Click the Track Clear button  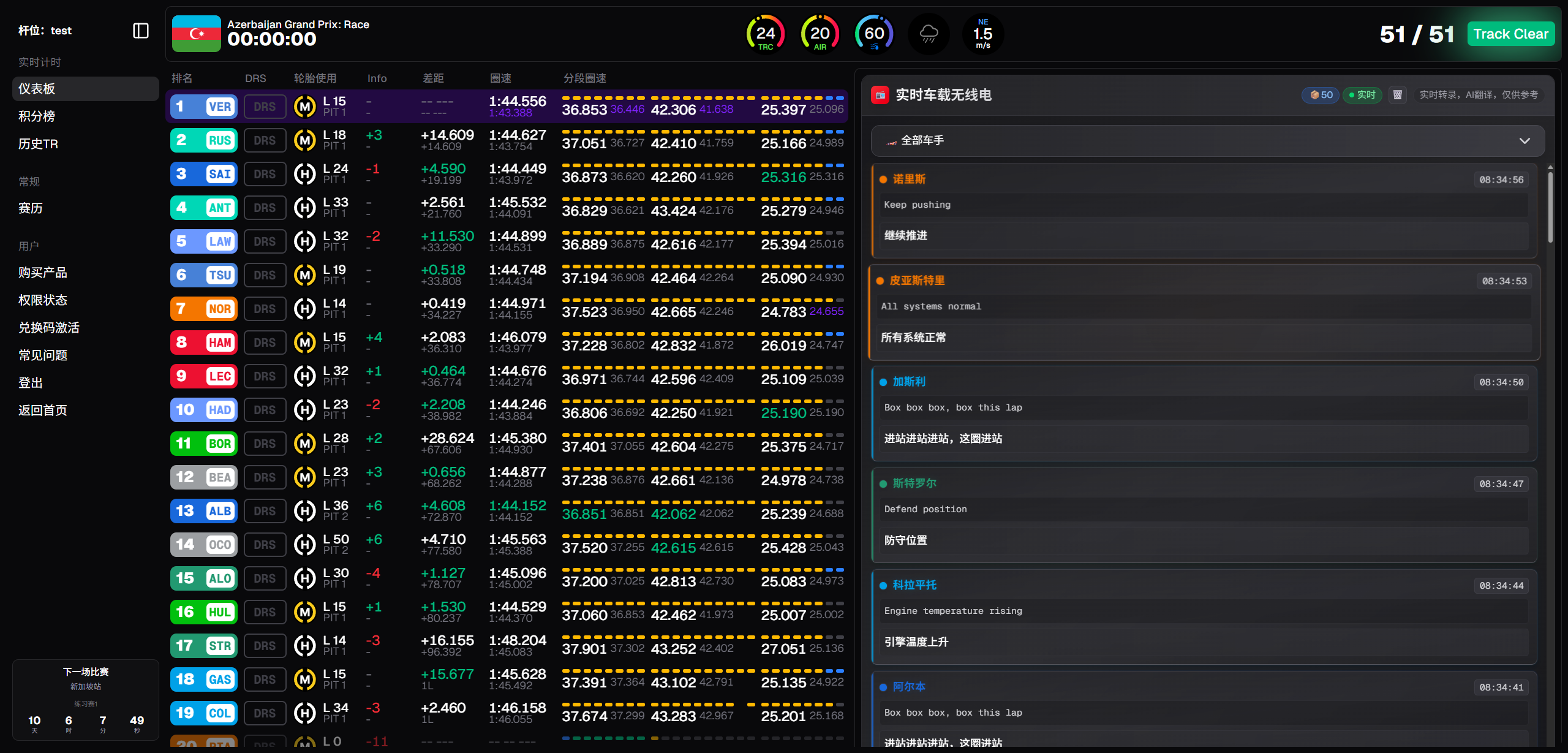(1511, 34)
